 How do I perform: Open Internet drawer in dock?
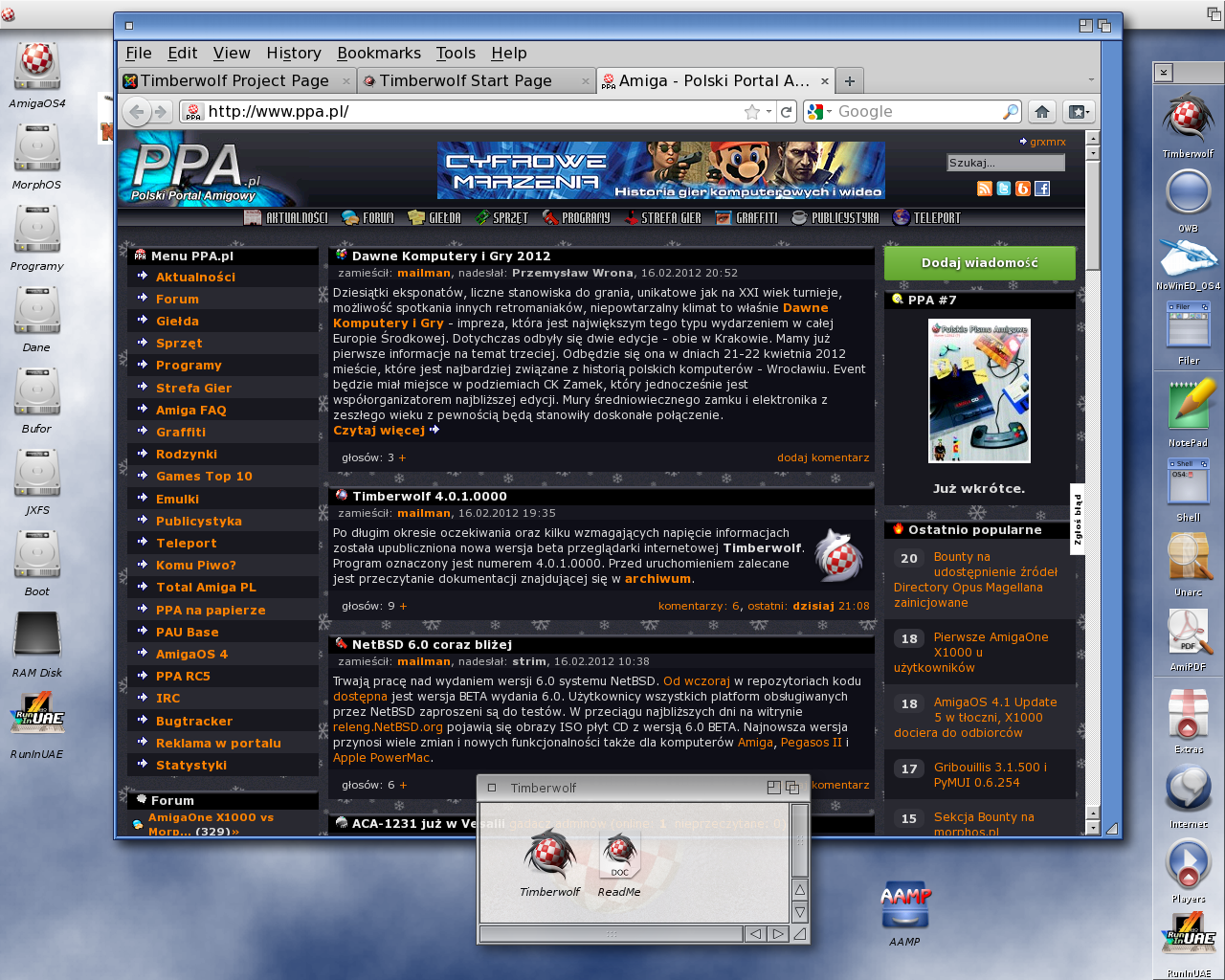[1188, 791]
